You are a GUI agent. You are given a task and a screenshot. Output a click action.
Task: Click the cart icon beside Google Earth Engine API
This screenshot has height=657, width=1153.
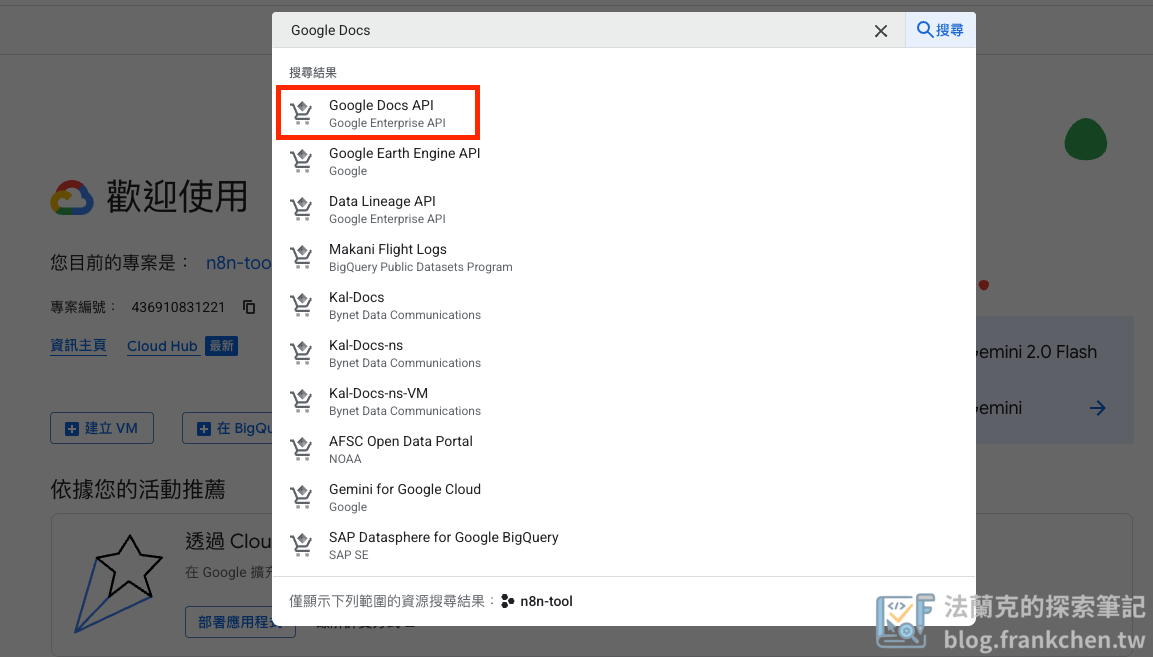(301, 161)
